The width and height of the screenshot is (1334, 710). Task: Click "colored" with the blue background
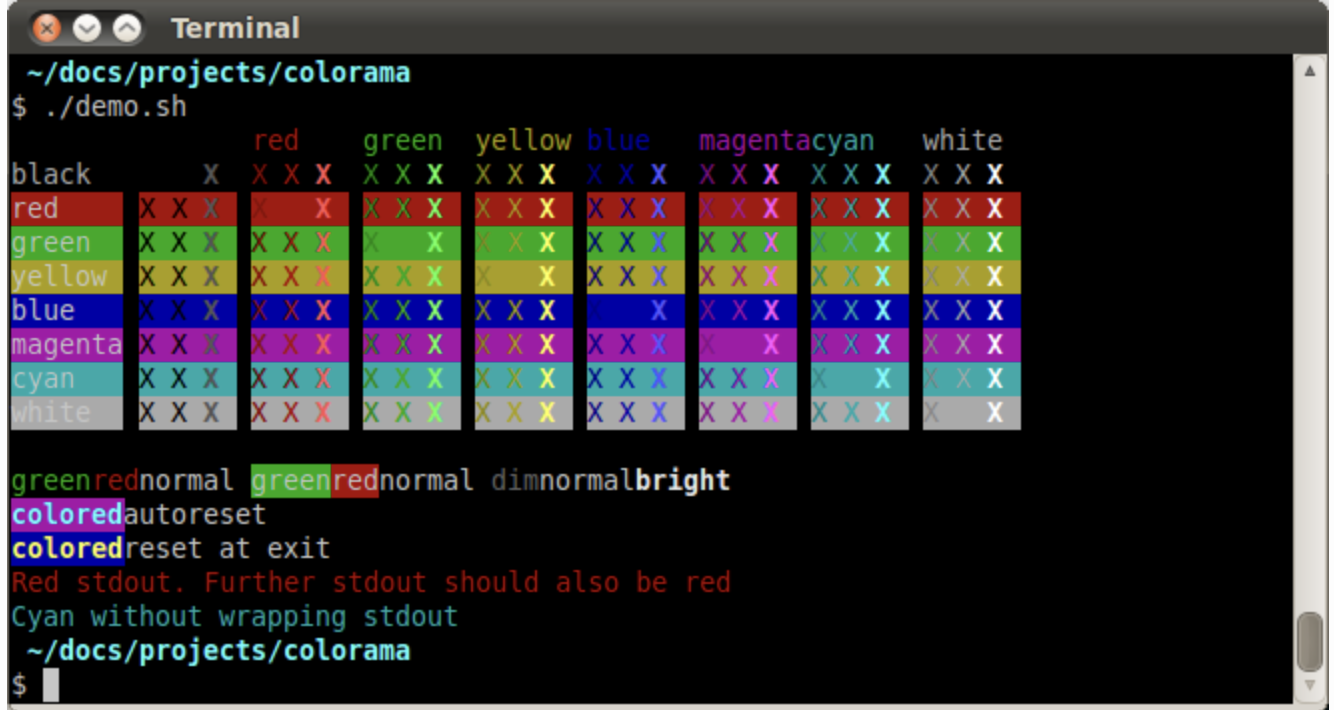click(67, 549)
